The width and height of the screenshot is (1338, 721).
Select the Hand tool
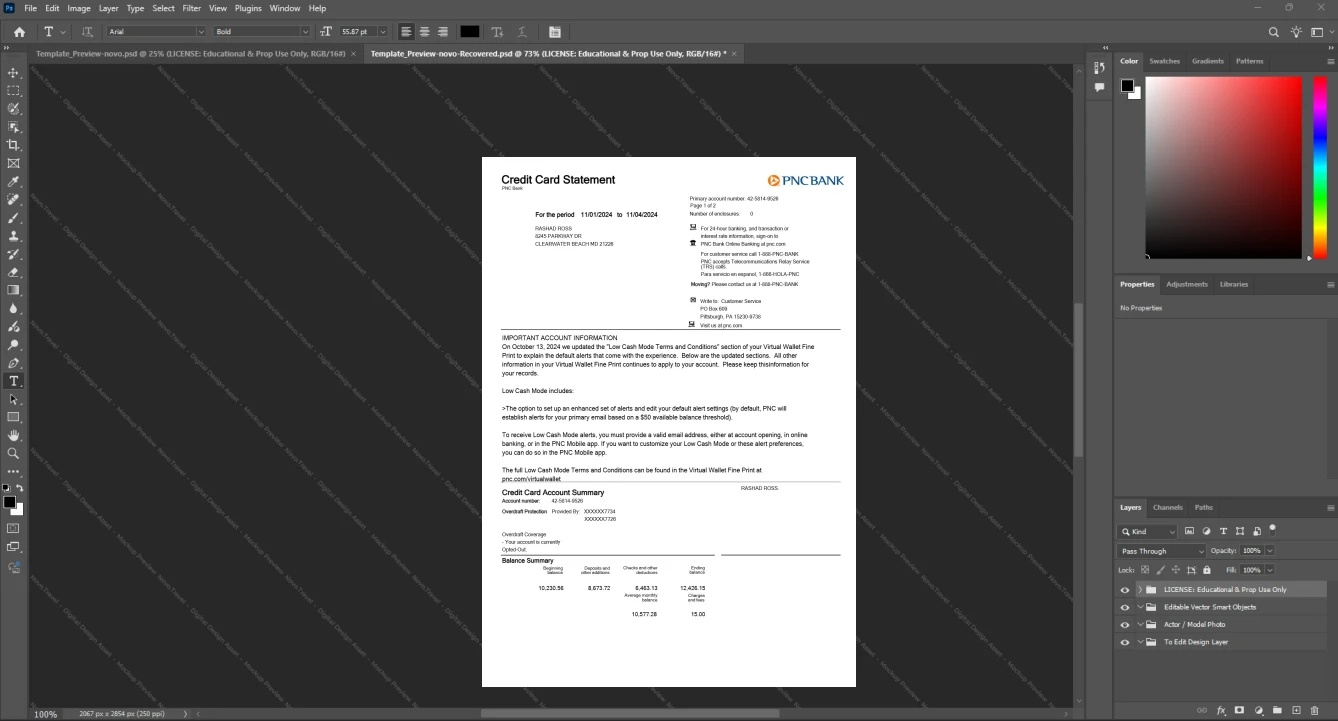(14, 435)
